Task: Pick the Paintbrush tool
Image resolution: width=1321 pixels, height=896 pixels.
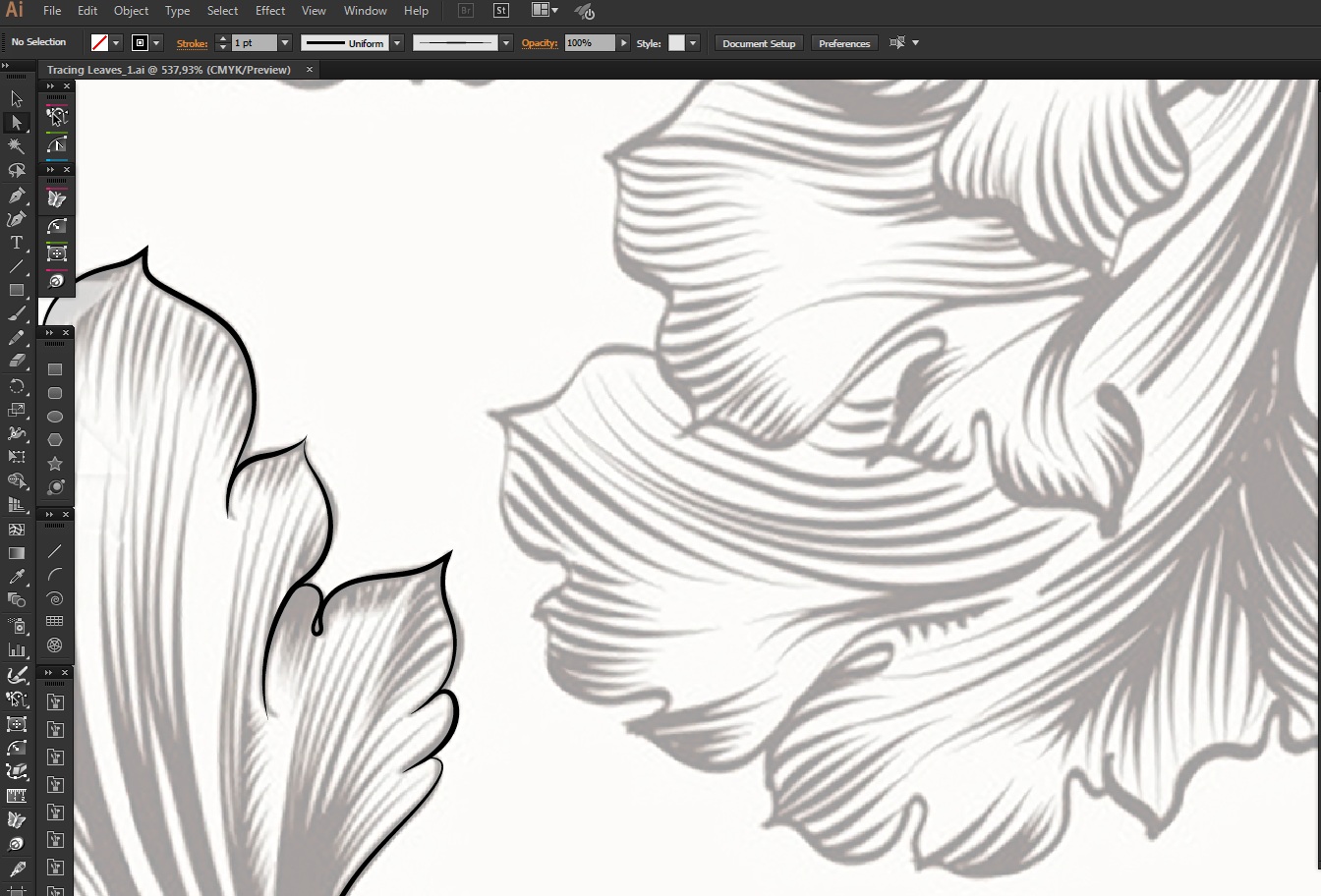Action: [x=17, y=314]
